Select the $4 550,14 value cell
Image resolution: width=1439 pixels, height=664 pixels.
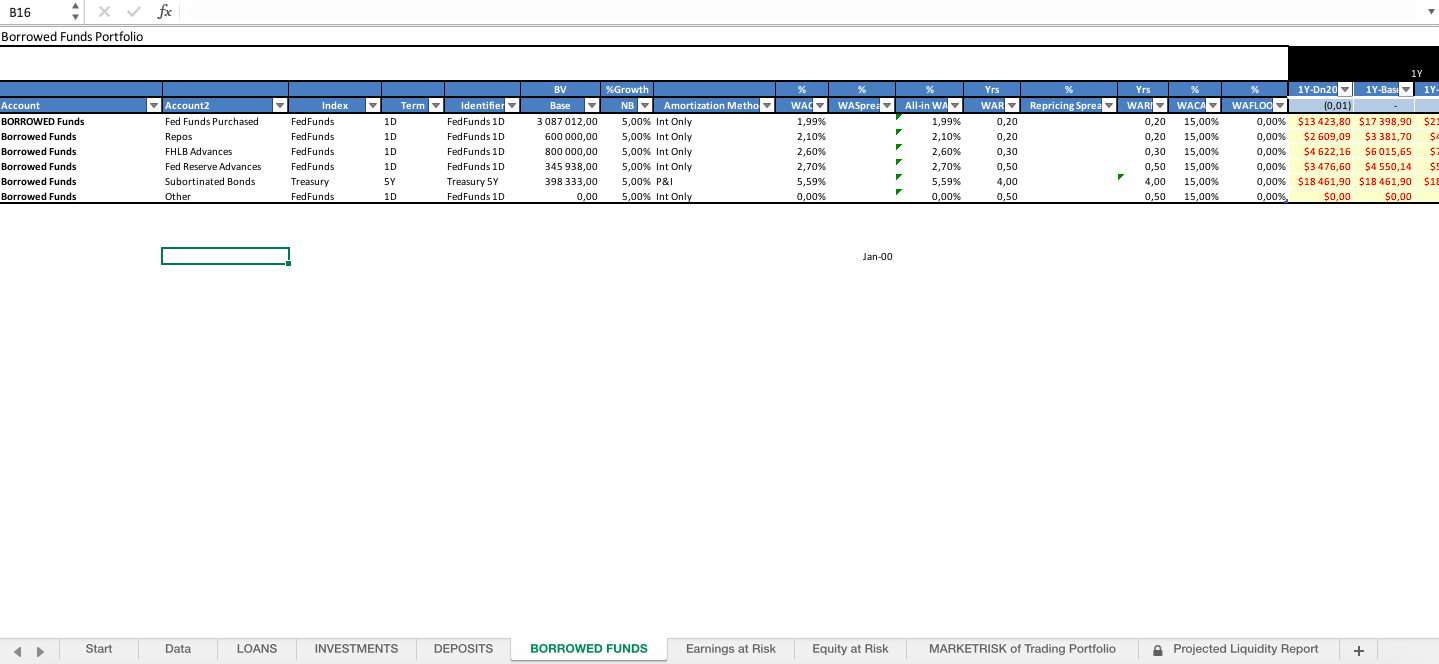click(x=1384, y=167)
